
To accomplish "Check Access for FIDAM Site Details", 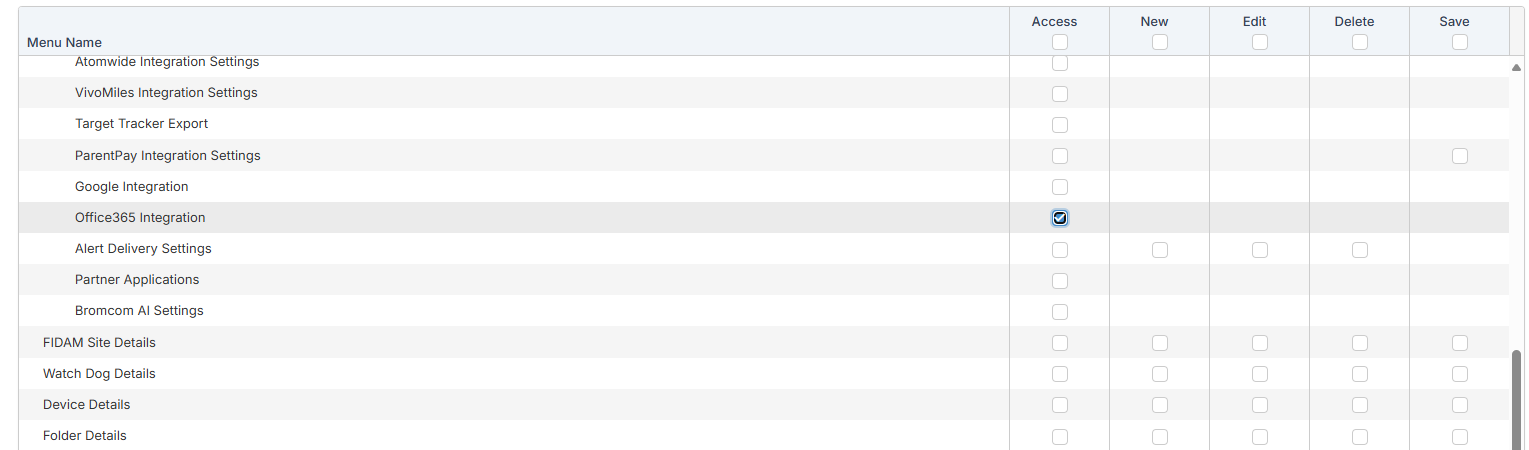I will coord(1060,343).
